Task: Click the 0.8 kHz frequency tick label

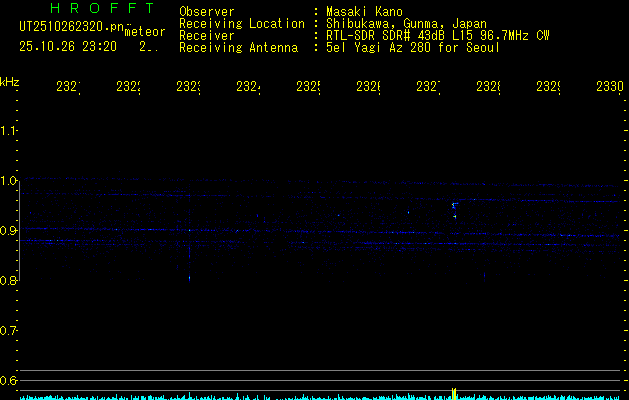Action: (9, 281)
